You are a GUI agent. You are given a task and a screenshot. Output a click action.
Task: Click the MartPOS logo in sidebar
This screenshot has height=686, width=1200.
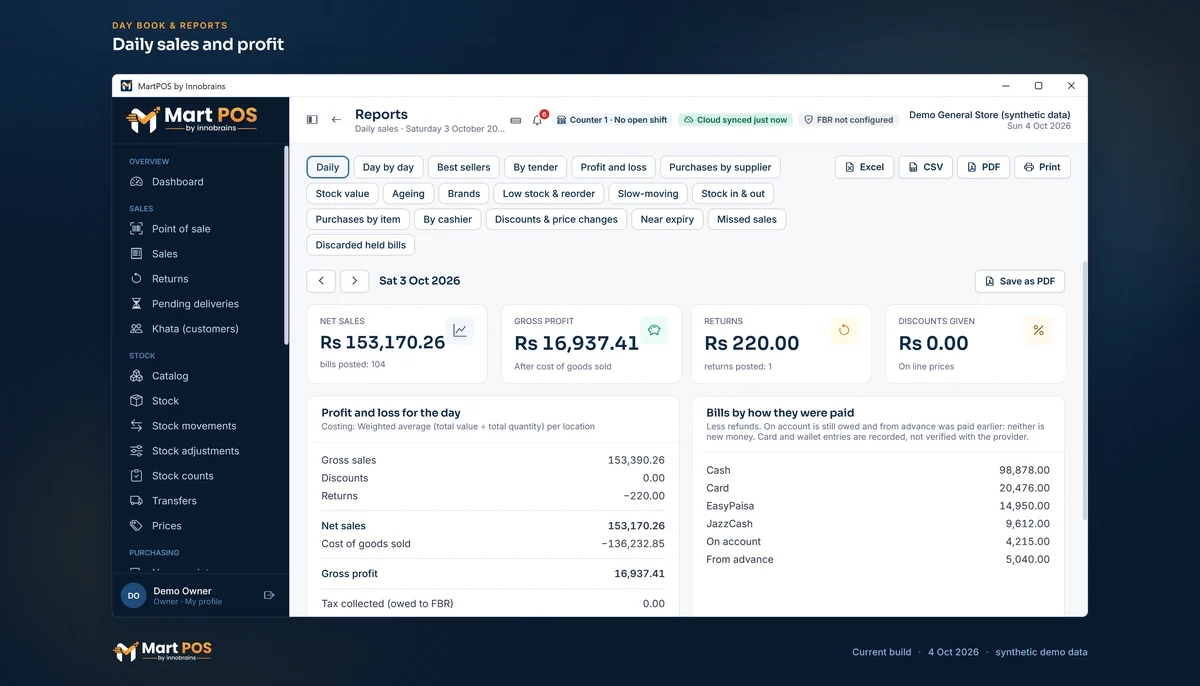point(192,120)
